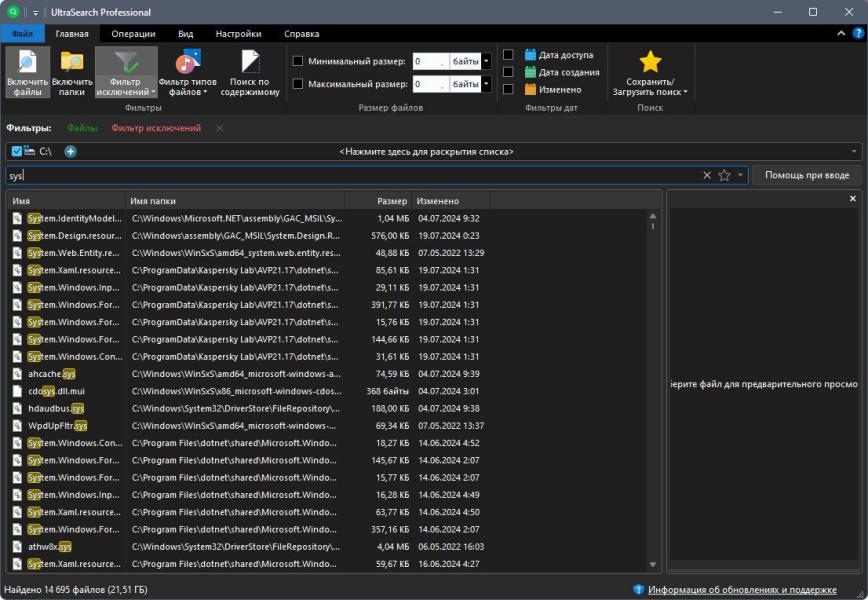The image size is (868, 600).
Task: Click the UltraSearch app logo icon
Action: 13,12
